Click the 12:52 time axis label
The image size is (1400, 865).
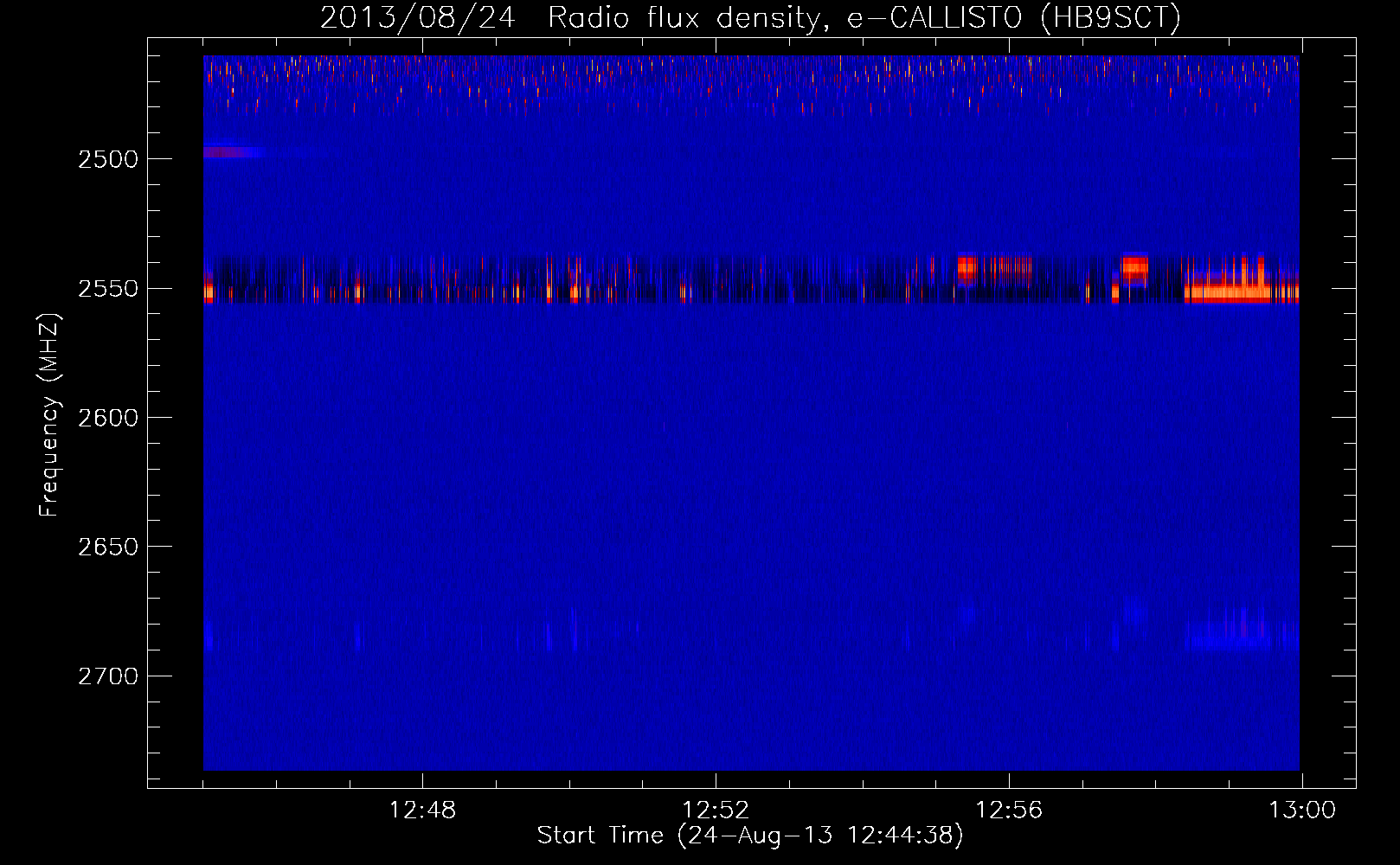716,811
